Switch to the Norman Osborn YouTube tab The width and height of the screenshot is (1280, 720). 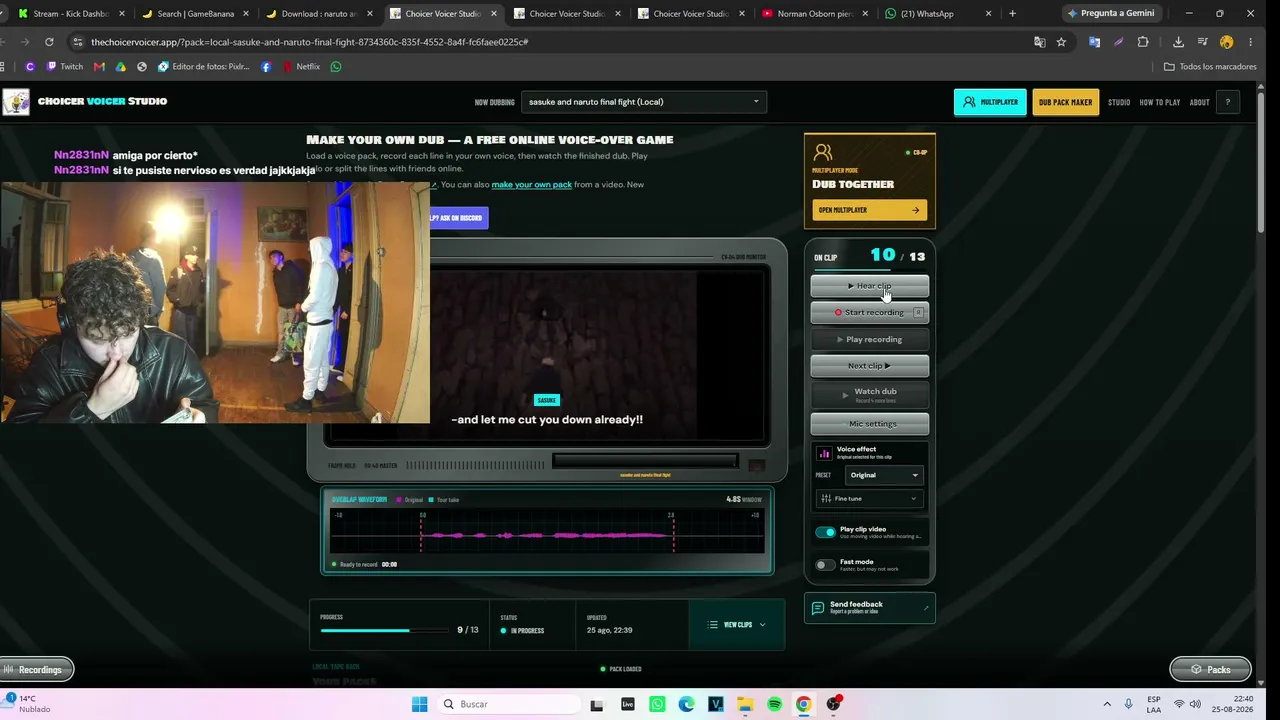[814, 14]
